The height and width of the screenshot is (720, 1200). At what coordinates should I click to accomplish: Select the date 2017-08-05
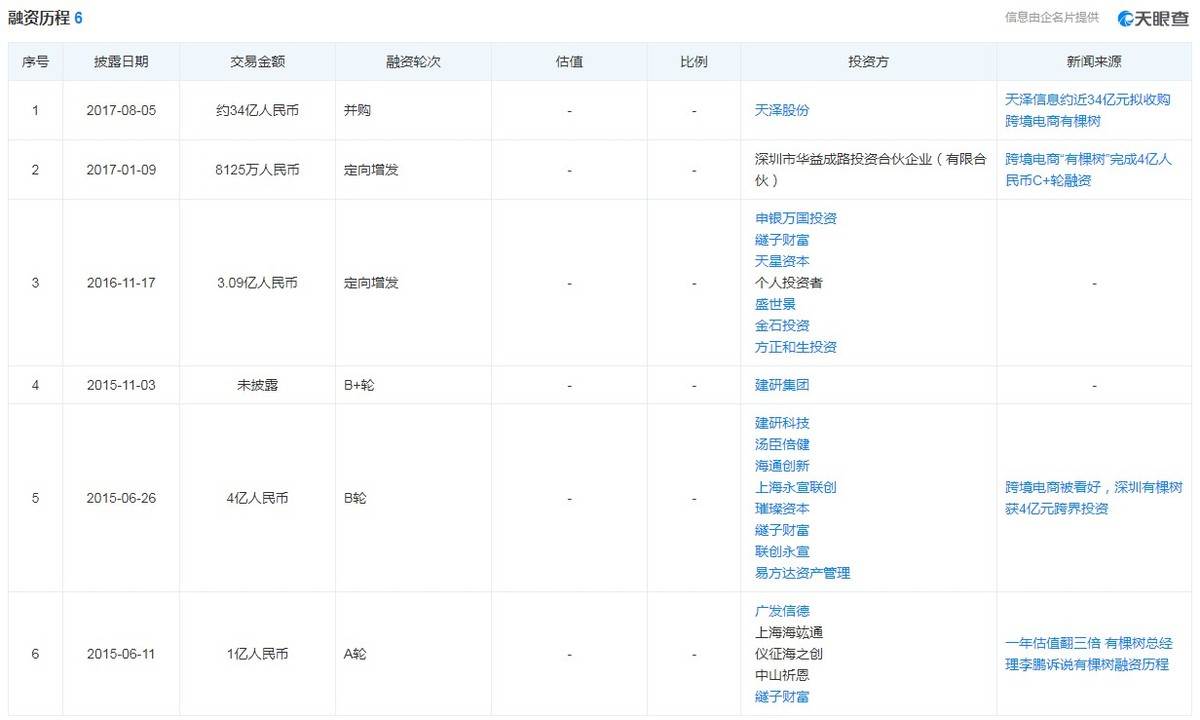coord(121,111)
